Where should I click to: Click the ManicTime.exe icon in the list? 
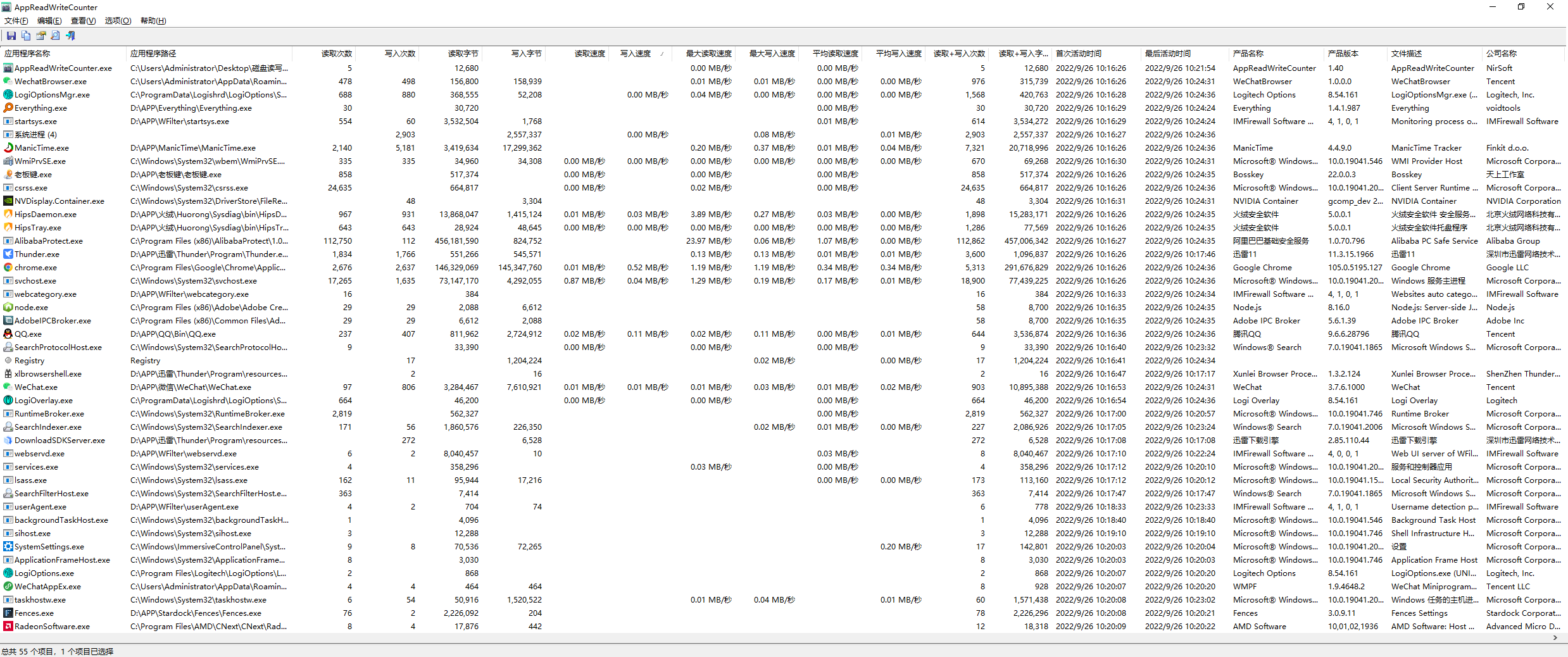8,148
